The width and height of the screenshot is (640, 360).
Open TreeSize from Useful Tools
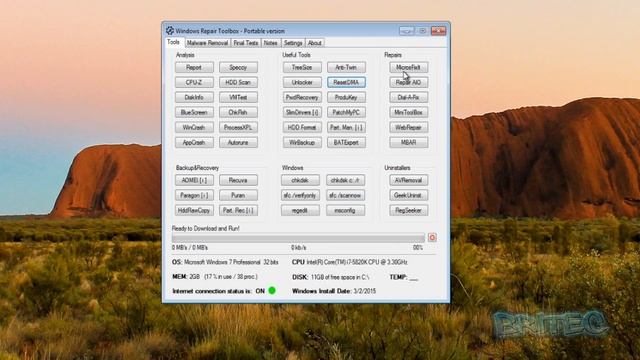click(x=302, y=67)
